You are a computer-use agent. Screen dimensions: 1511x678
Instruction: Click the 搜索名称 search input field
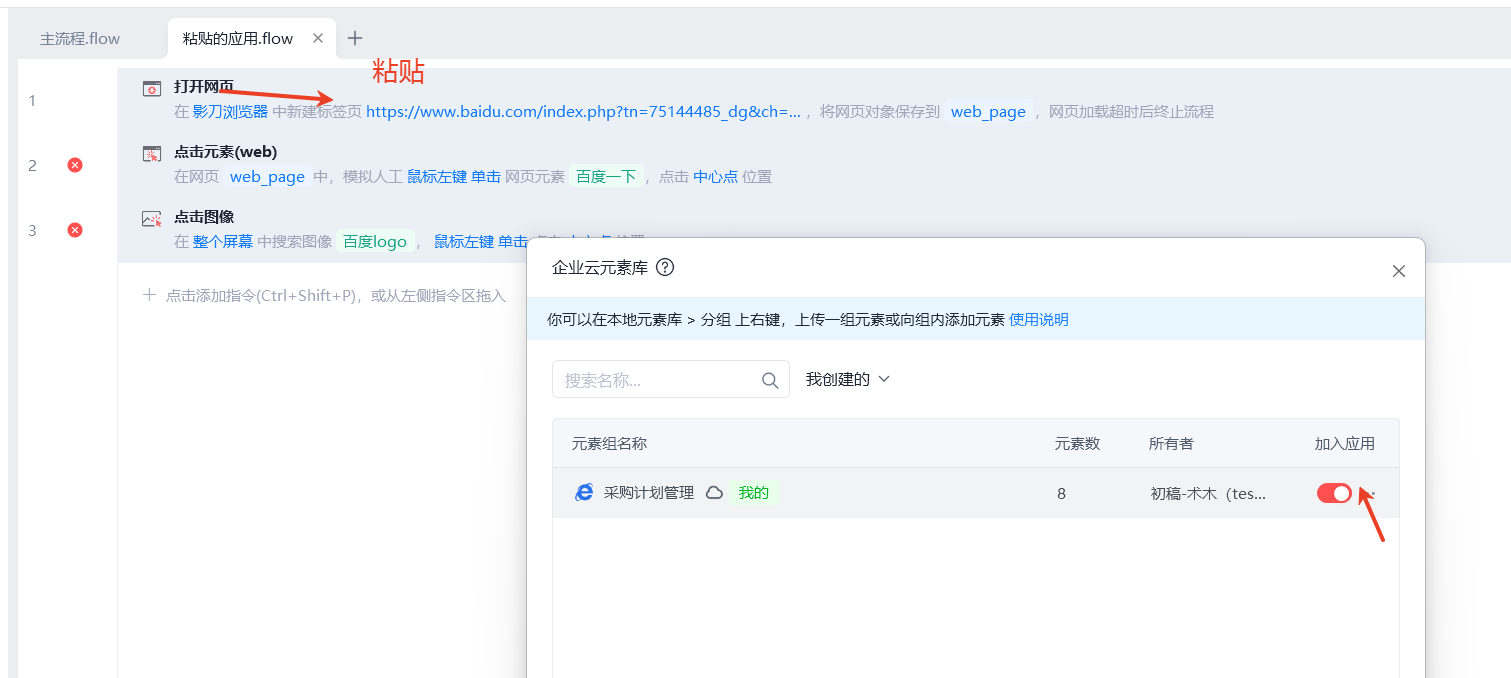pos(655,380)
